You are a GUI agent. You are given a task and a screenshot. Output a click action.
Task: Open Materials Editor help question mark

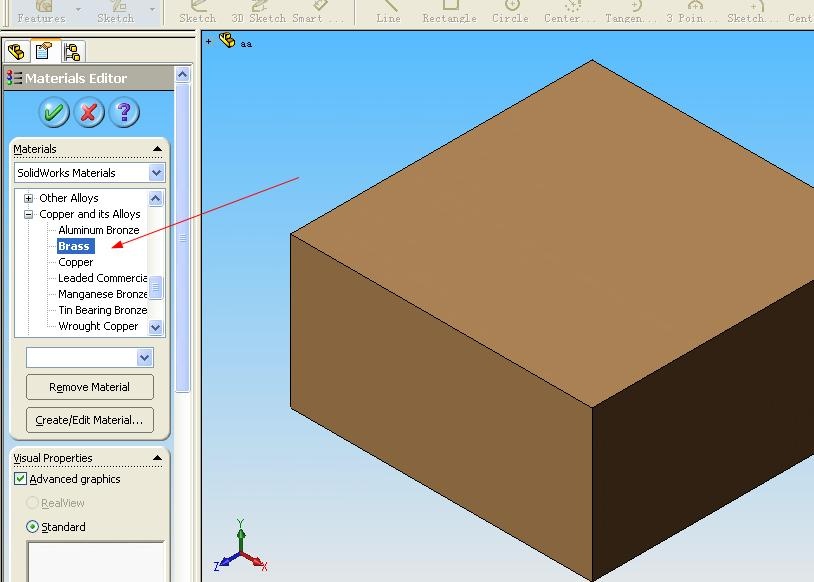click(124, 112)
